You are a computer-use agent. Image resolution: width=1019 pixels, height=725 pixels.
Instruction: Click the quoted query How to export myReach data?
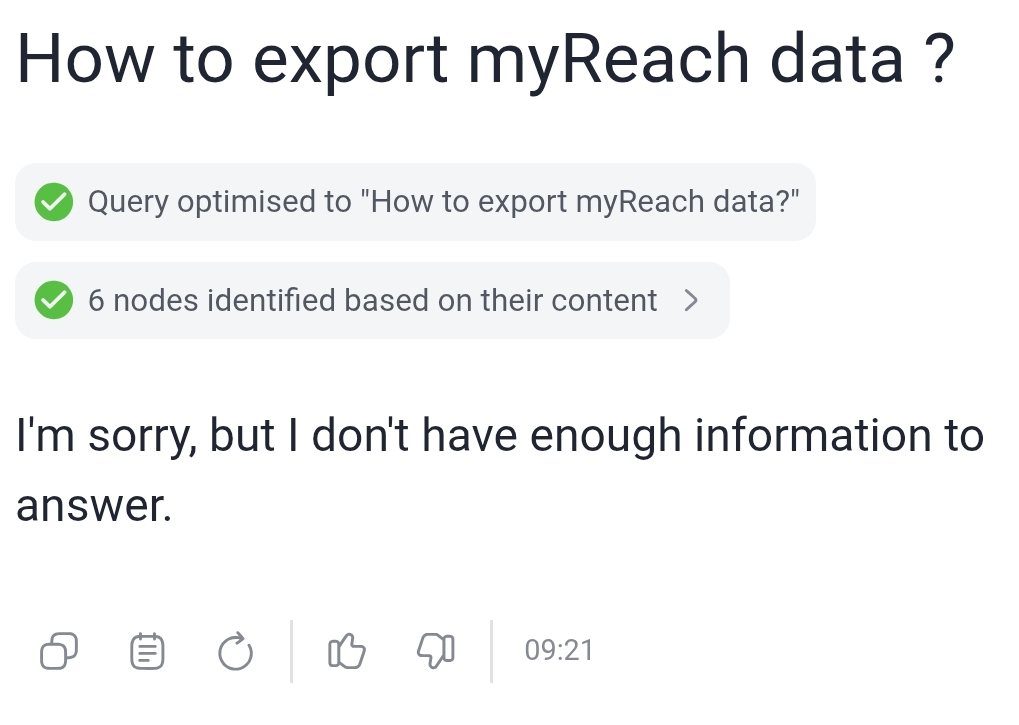tap(580, 201)
